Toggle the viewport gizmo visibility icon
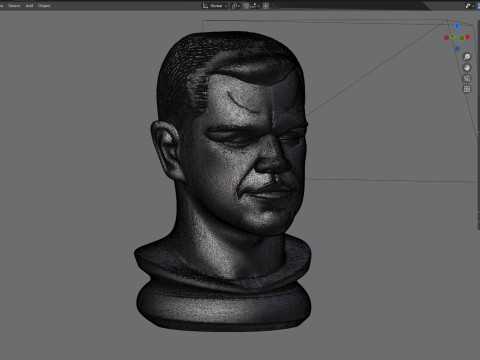Viewport: 480px width, 360px height. (x=468, y=6)
